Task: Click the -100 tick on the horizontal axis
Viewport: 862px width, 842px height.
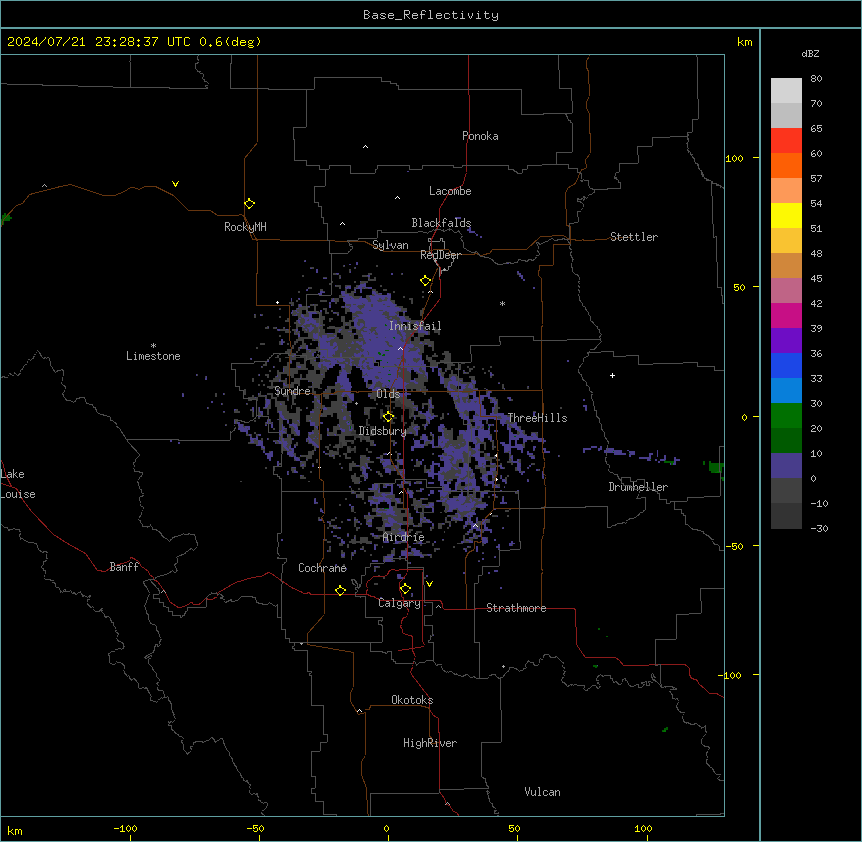Action: pyautogui.click(x=125, y=828)
